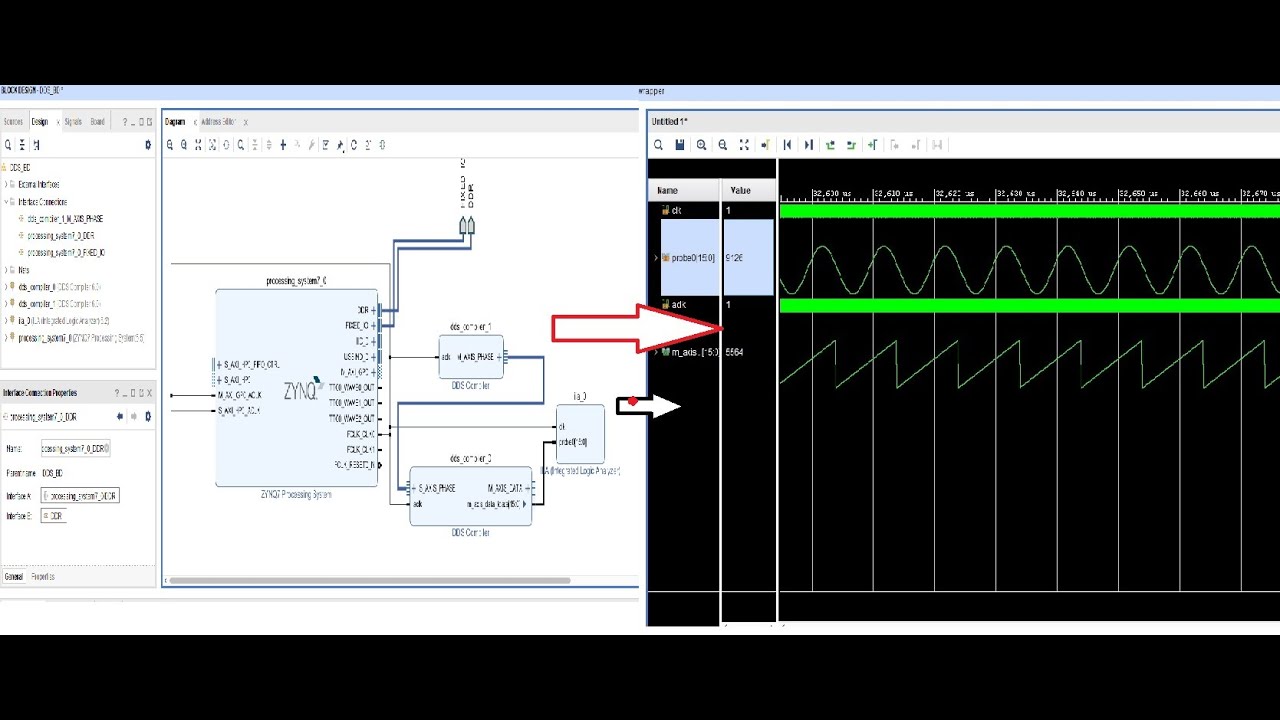Viewport: 1280px width, 720px height.
Task: Search in the block diagram toolbar
Action: [x=240, y=145]
